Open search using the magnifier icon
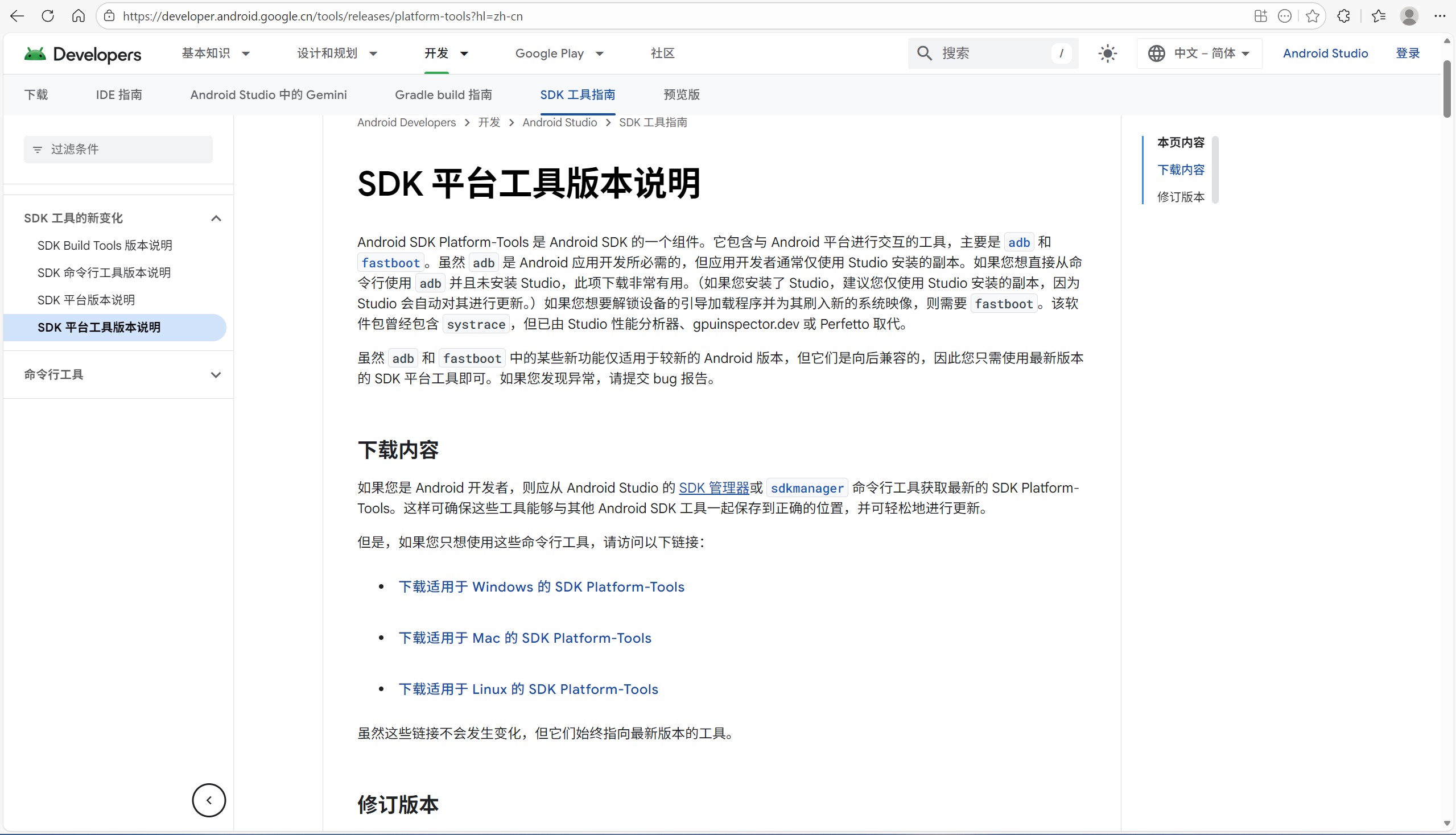The width and height of the screenshot is (1456, 835). click(x=924, y=53)
